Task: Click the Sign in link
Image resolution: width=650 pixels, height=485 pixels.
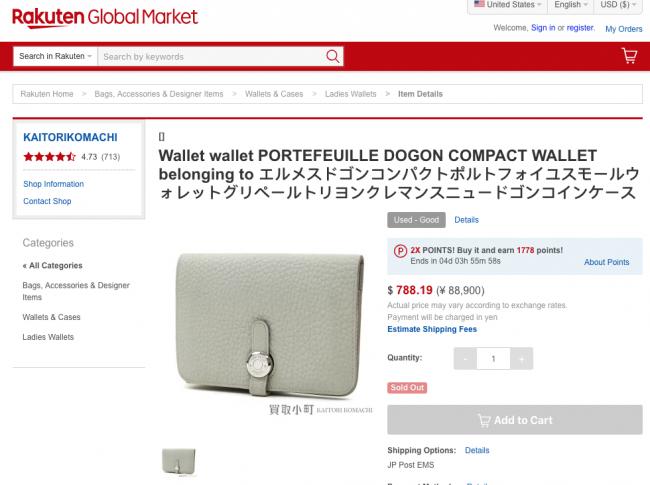Action: [x=543, y=28]
